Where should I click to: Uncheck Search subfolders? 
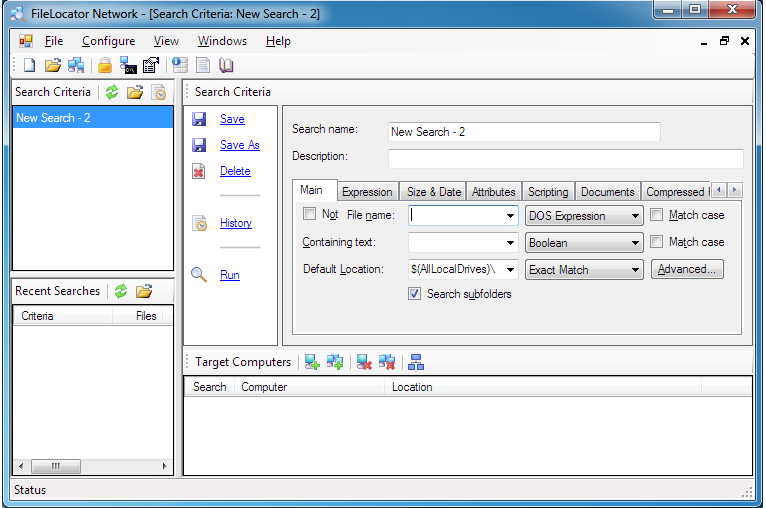point(414,294)
